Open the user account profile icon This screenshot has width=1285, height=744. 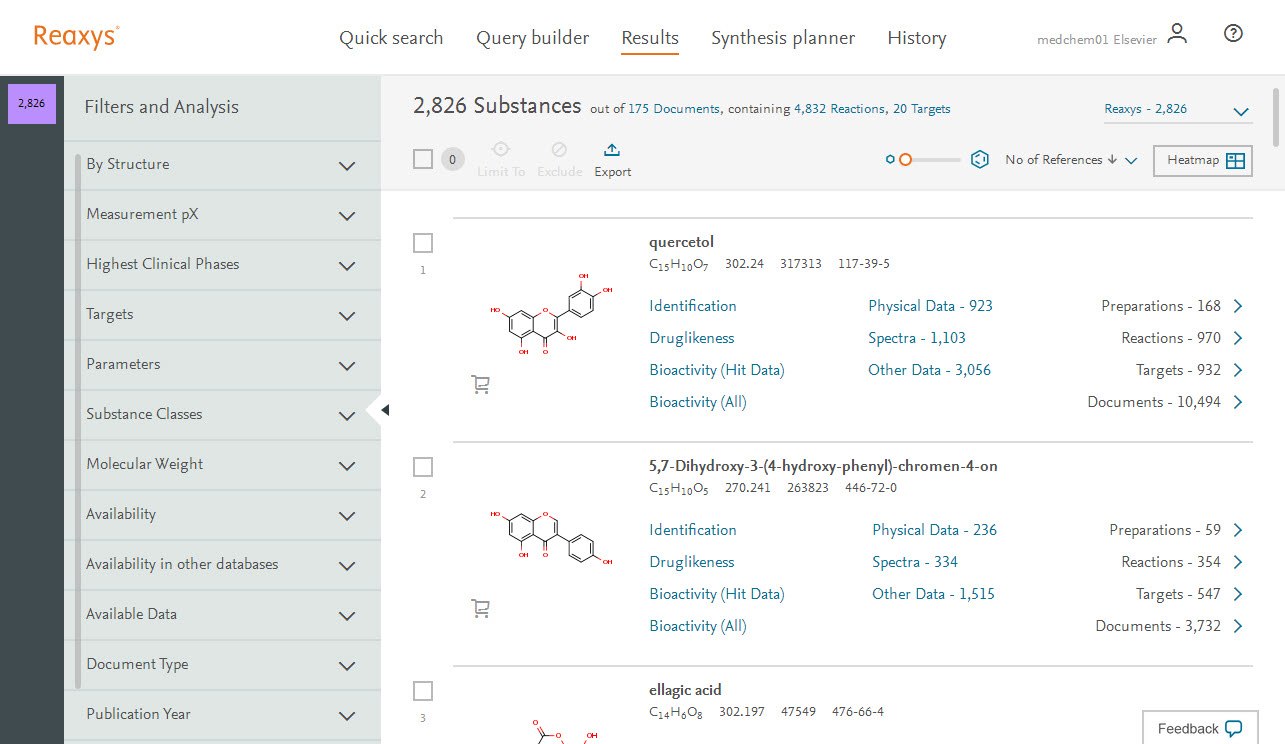coord(1177,34)
